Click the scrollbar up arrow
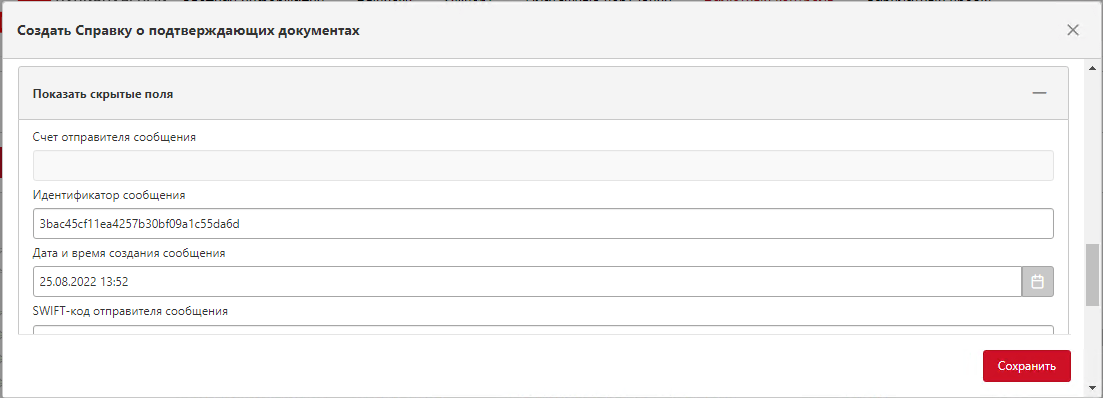Viewport: 1103px width, 398px height. click(x=1092, y=69)
